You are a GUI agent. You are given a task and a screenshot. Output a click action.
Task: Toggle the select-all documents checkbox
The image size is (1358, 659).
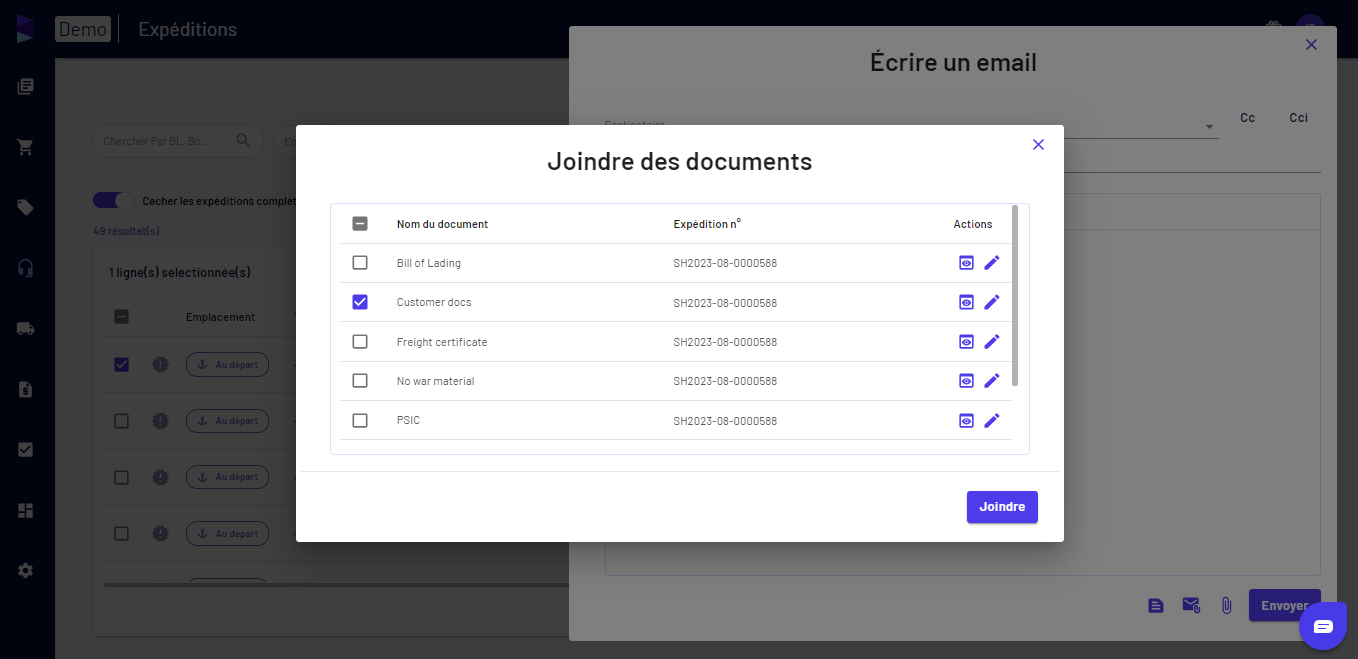tap(360, 224)
